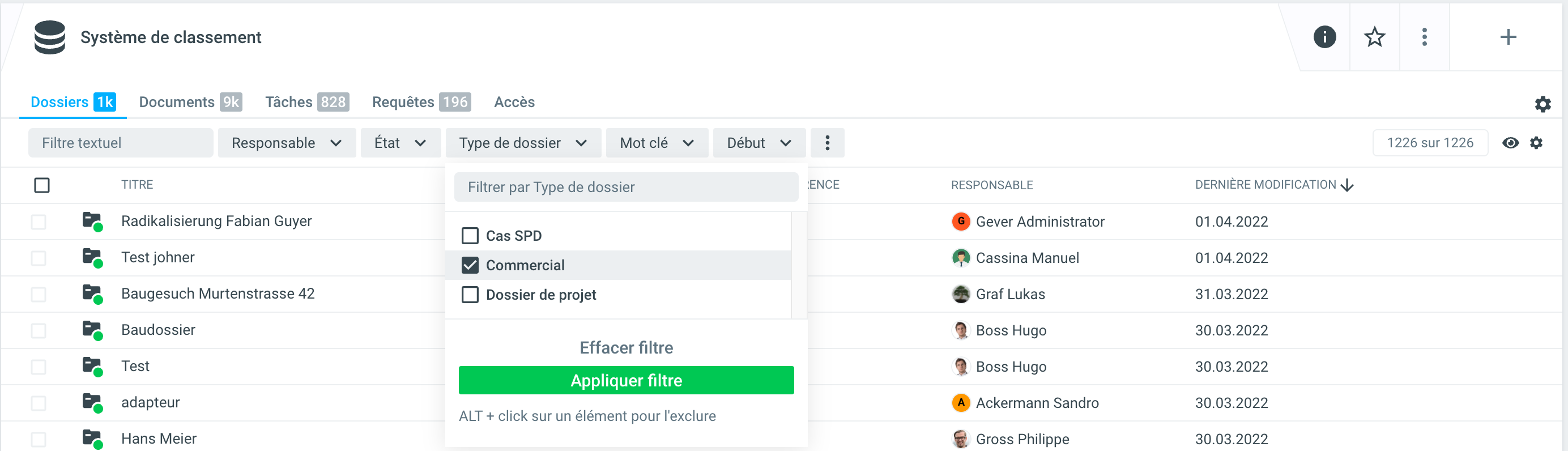Click Effacer filtre to clear filter
This screenshot has height=451, width=1568.
[x=626, y=347]
